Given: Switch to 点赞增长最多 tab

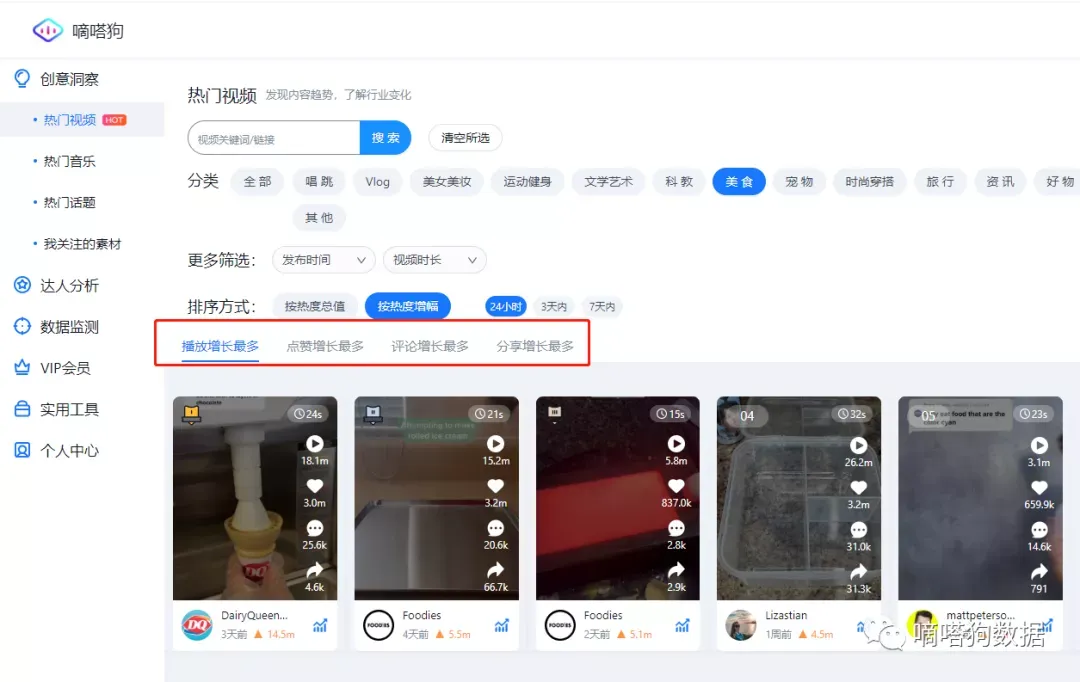Looking at the screenshot, I should pyautogui.click(x=325, y=346).
